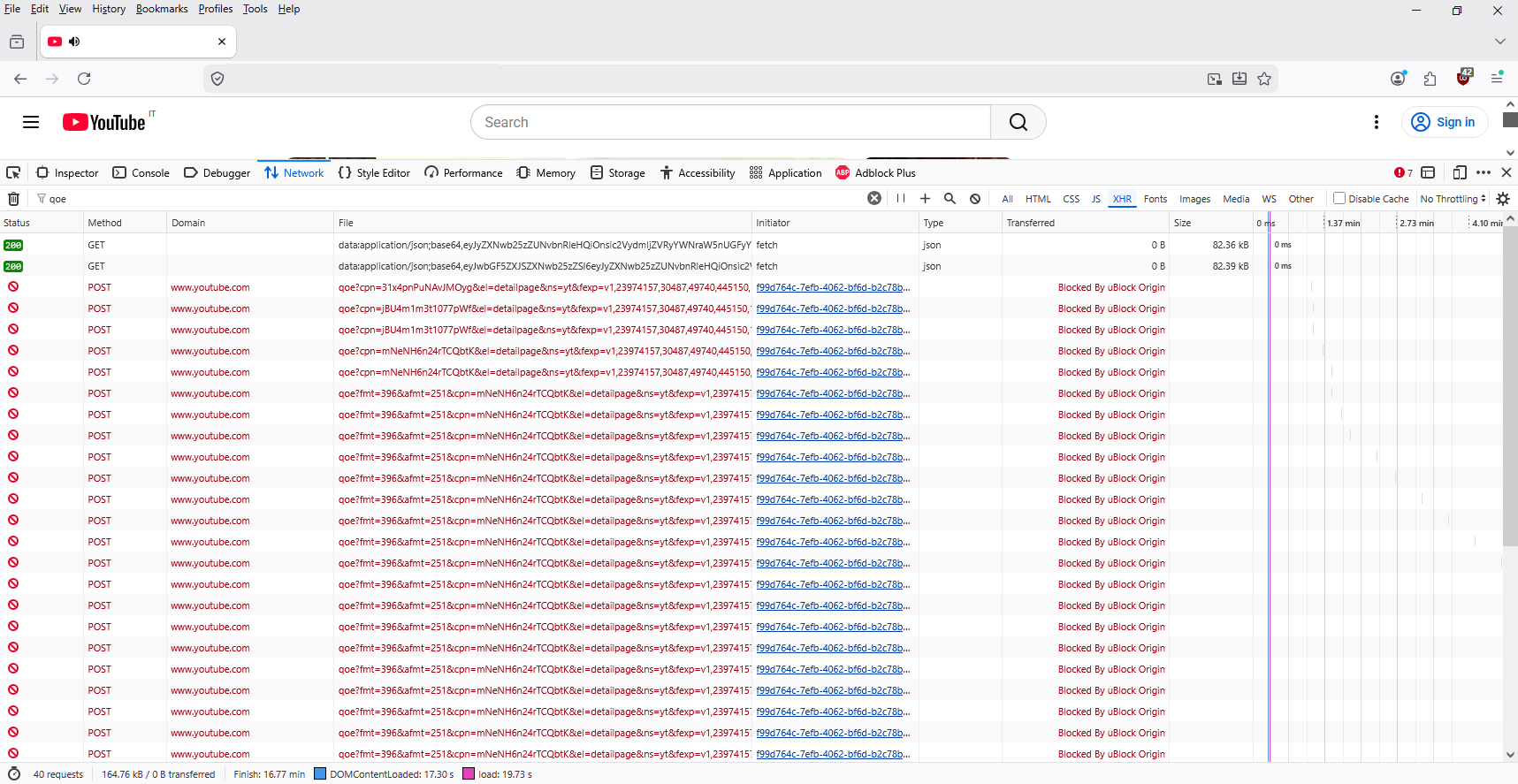Mute the YouTube tab audio icon
1518x784 pixels.
pyautogui.click(x=74, y=42)
